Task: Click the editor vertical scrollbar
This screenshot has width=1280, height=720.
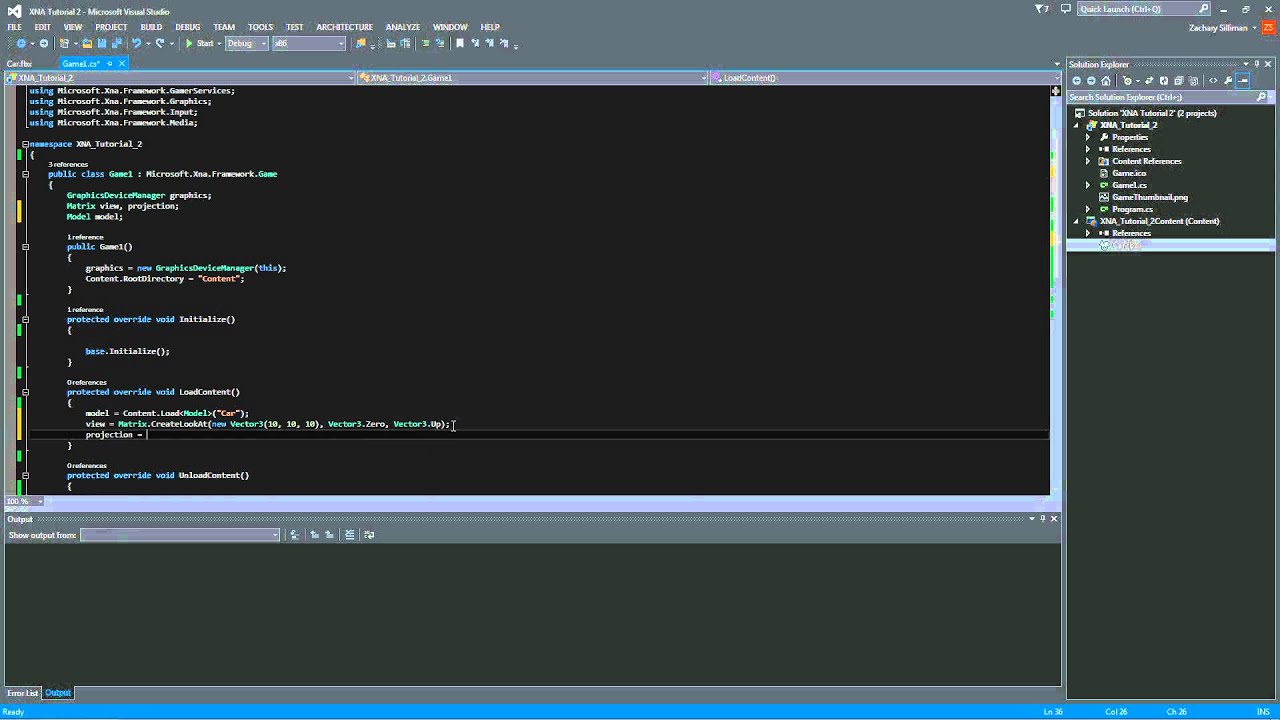Action: coord(1055,290)
